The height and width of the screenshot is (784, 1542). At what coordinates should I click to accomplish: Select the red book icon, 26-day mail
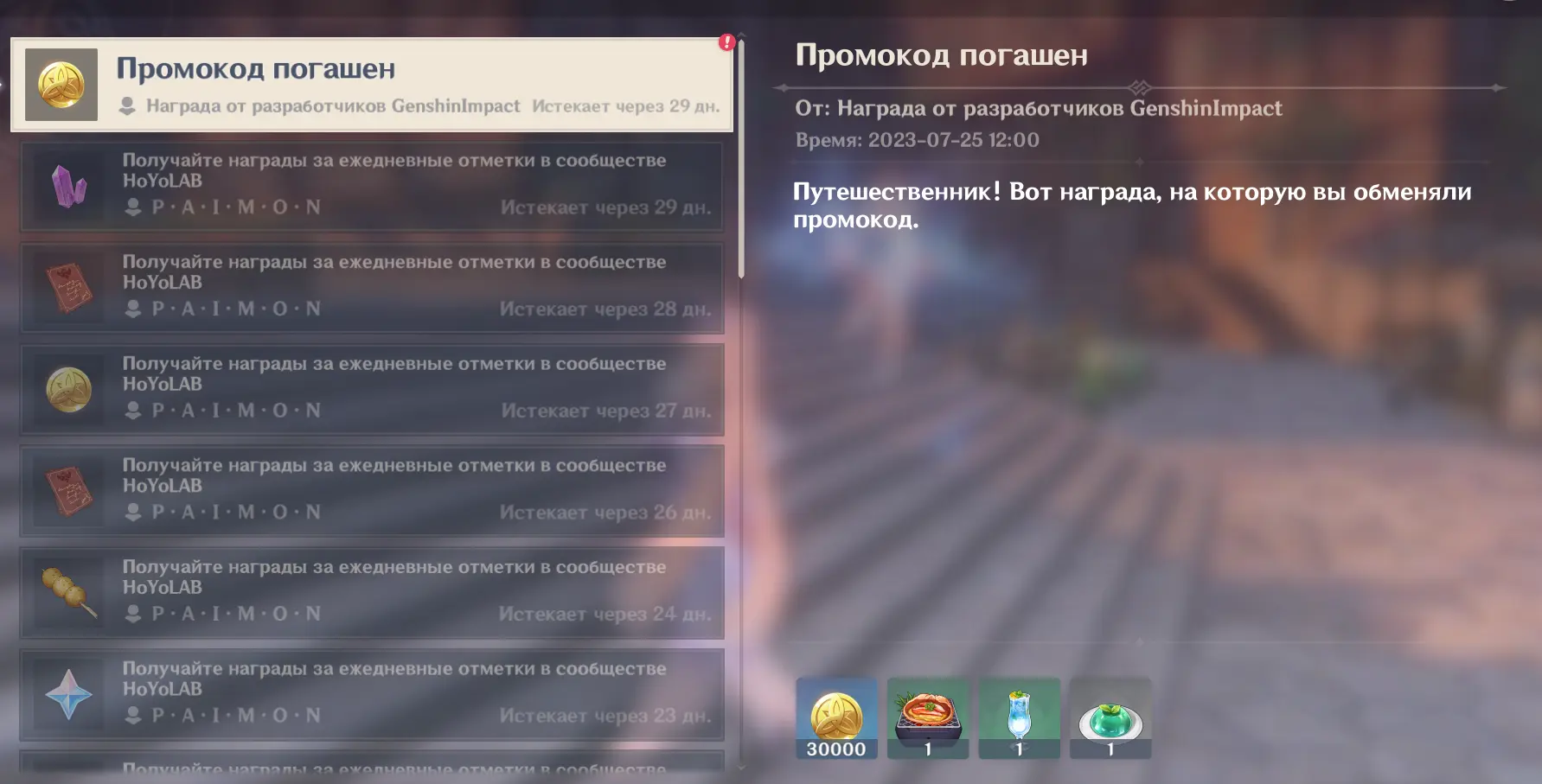69,491
